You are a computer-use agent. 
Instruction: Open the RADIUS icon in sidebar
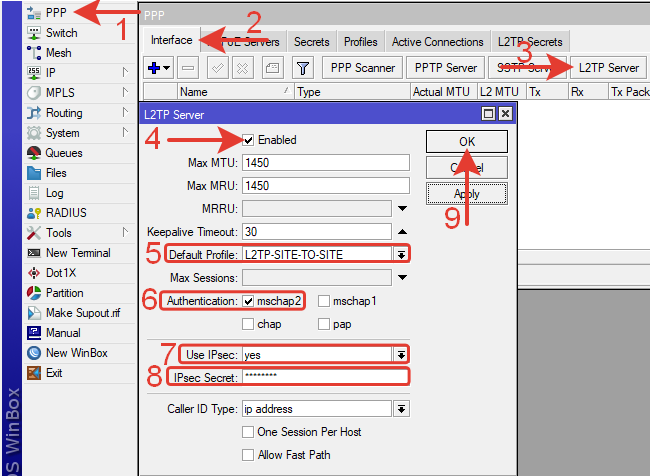pyautogui.click(x=34, y=213)
